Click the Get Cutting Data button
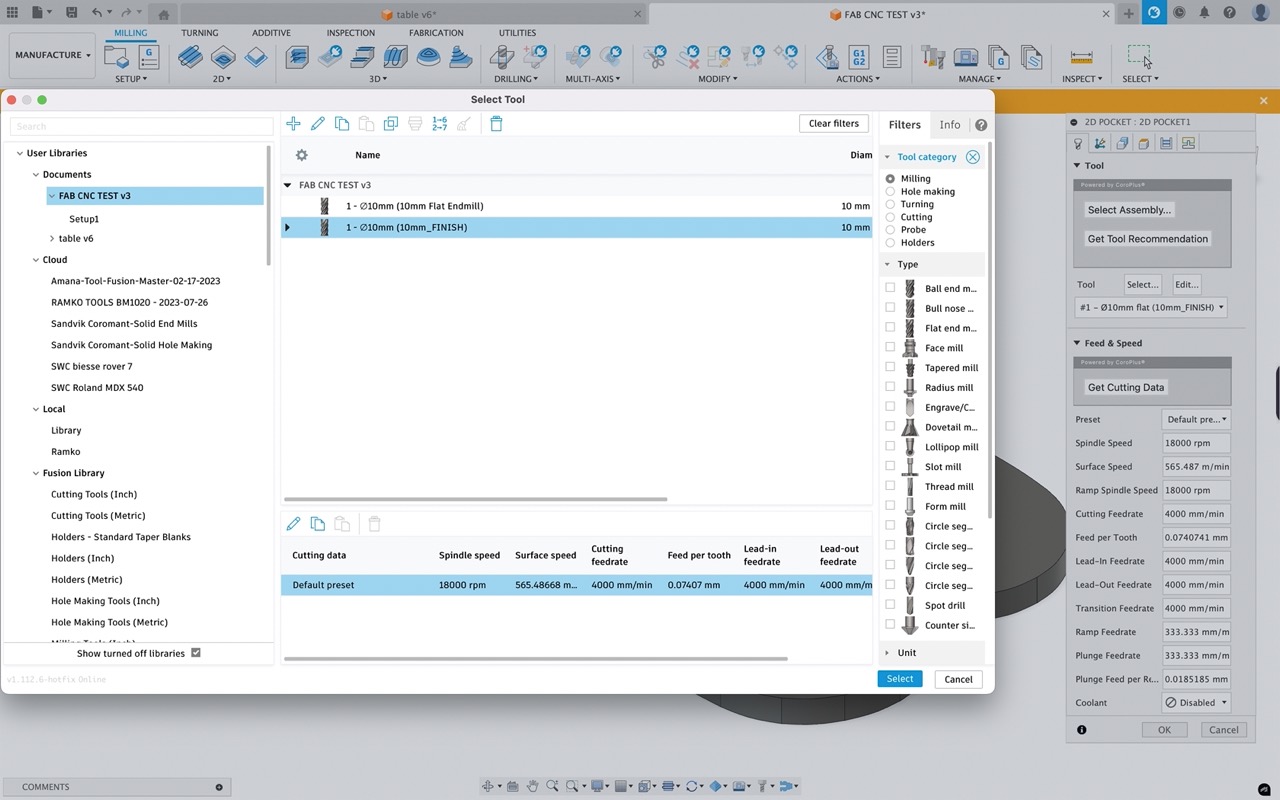This screenshot has height=800, width=1280. [x=1126, y=388]
